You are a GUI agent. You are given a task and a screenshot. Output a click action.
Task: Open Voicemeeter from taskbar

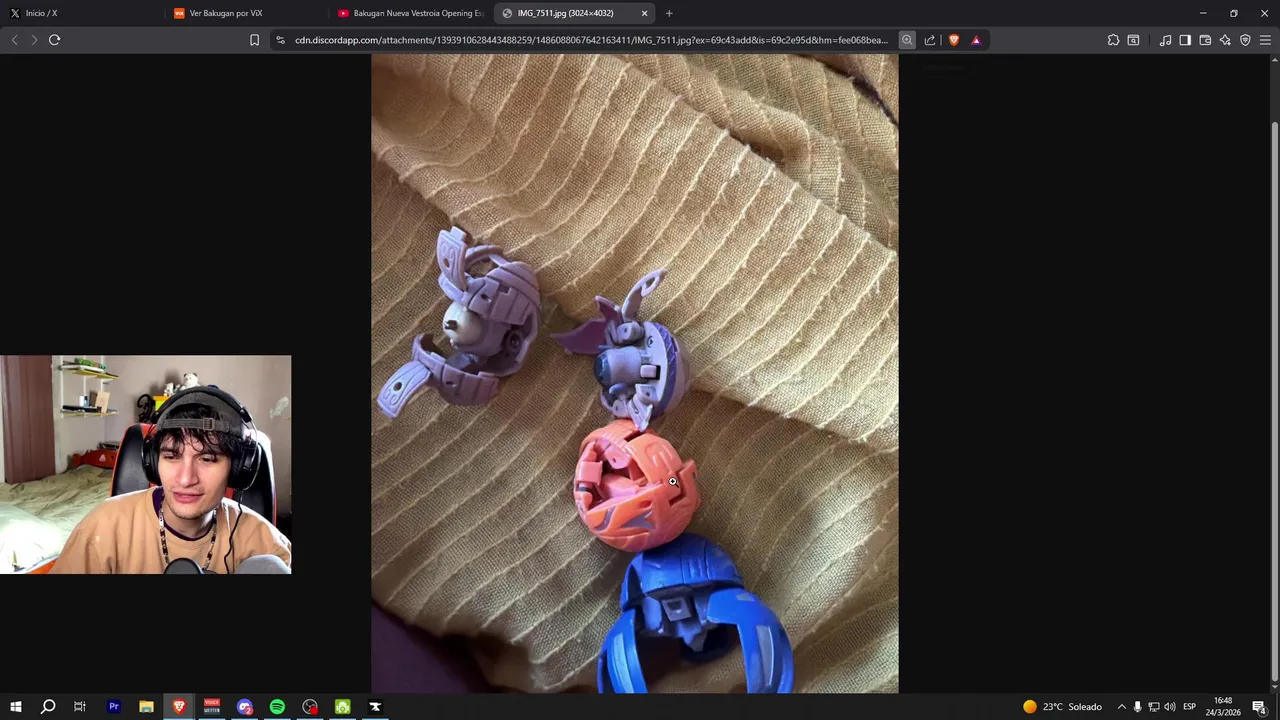click(212, 706)
